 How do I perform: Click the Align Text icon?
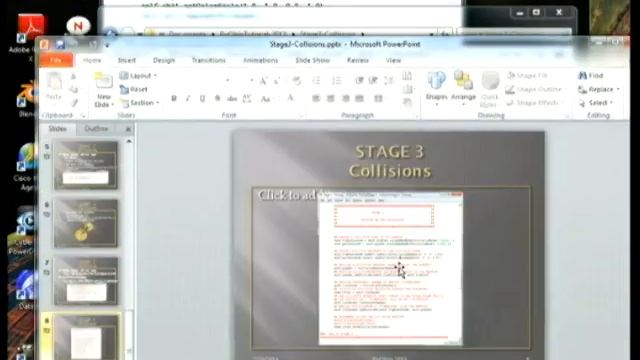point(407,89)
